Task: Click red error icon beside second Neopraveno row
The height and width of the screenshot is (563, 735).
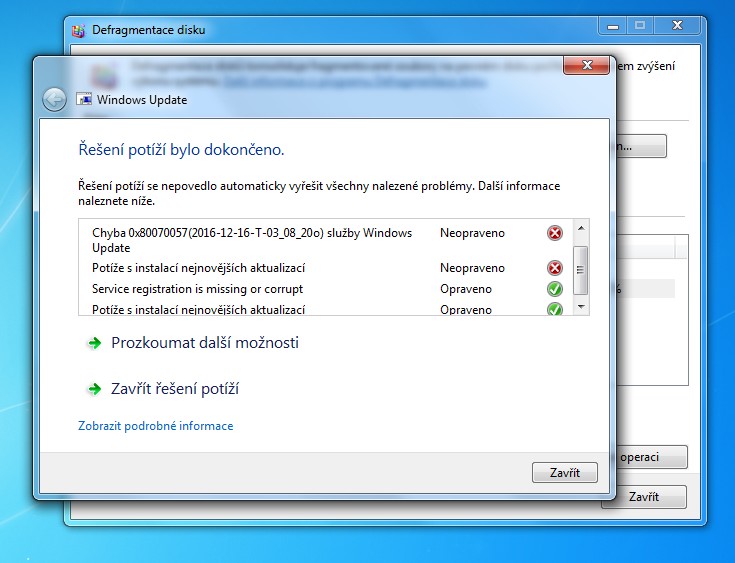Action: (555, 268)
